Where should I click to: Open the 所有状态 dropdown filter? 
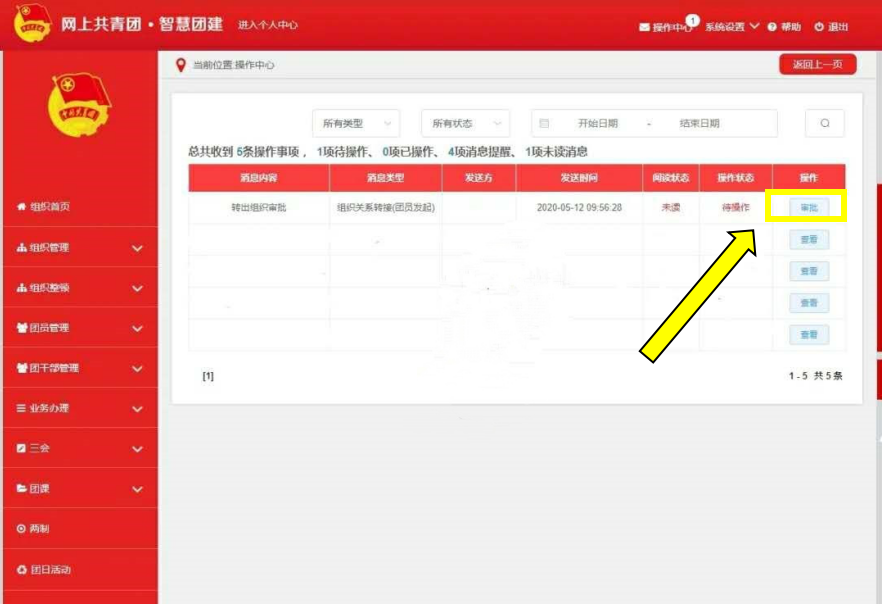(465, 124)
